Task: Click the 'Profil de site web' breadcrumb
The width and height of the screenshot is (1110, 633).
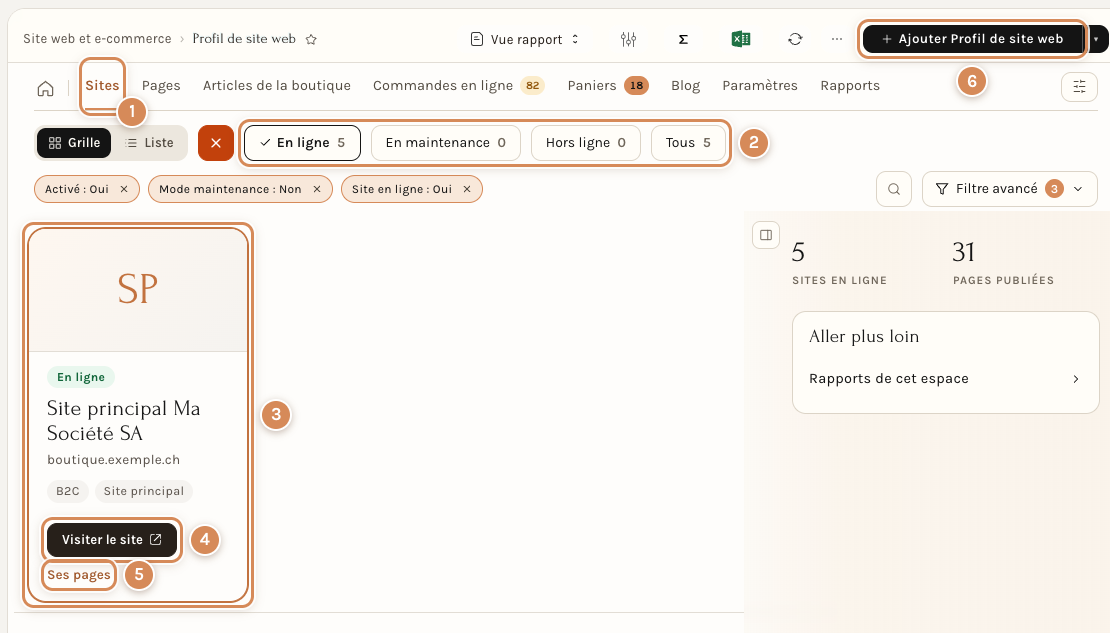Action: pos(244,39)
